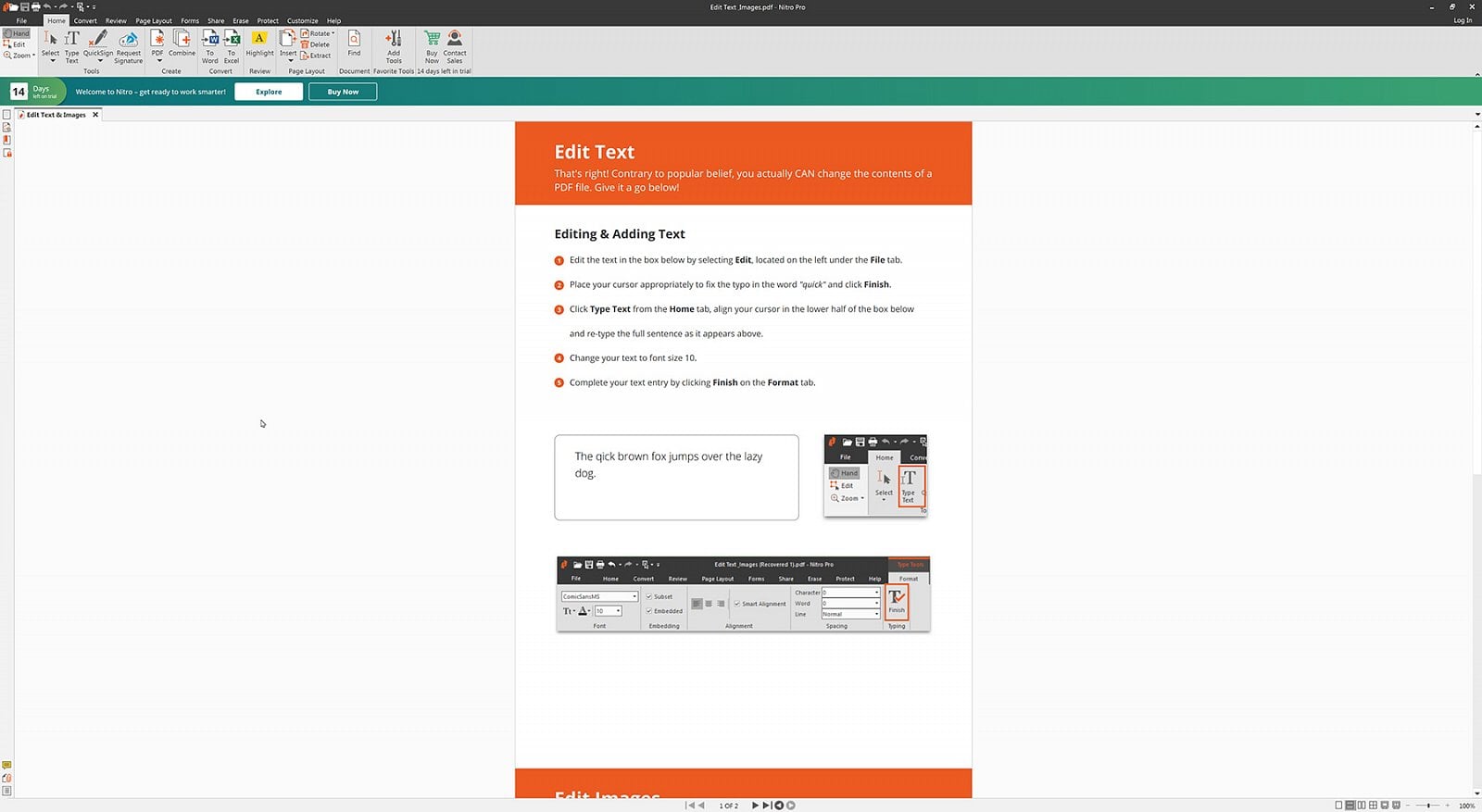Open the Security panel in left sidebar
The height and width of the screenshot is (812, 1482).
point(6,153)
